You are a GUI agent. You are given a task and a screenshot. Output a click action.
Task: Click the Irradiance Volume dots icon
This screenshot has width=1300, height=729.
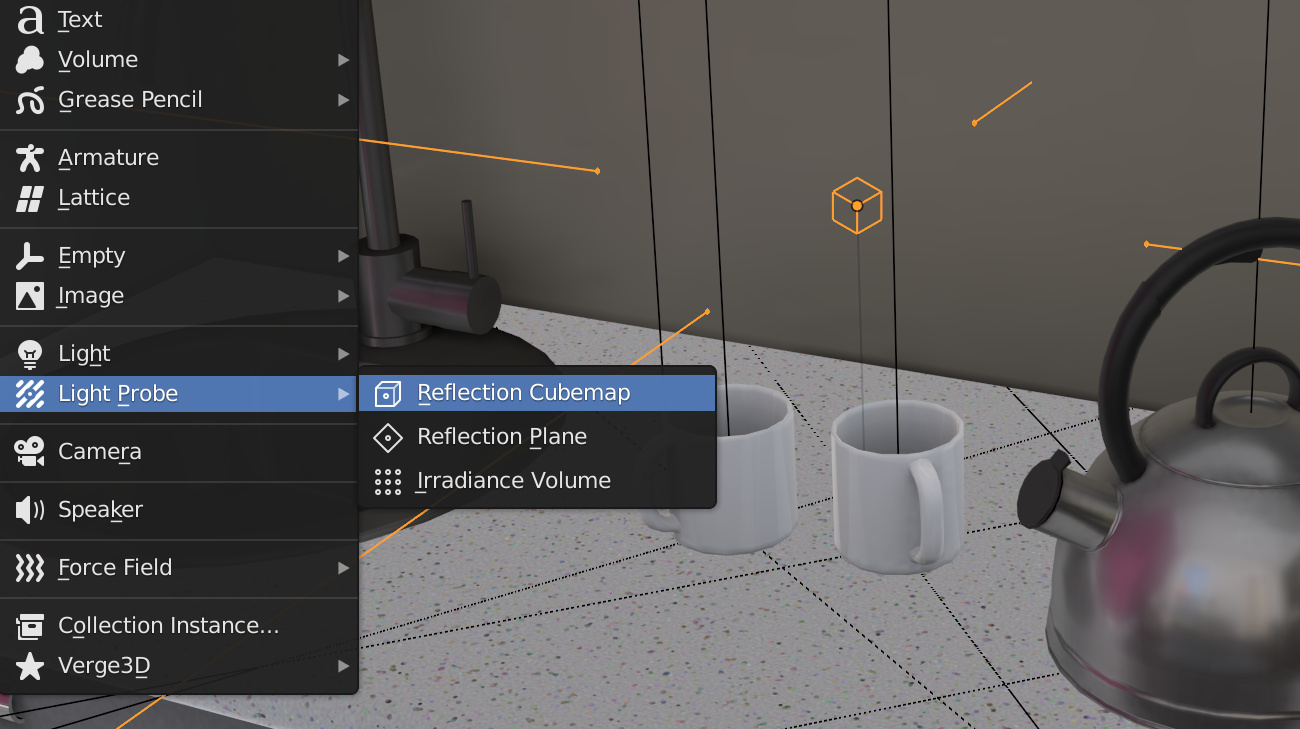(x=387, y=482)
